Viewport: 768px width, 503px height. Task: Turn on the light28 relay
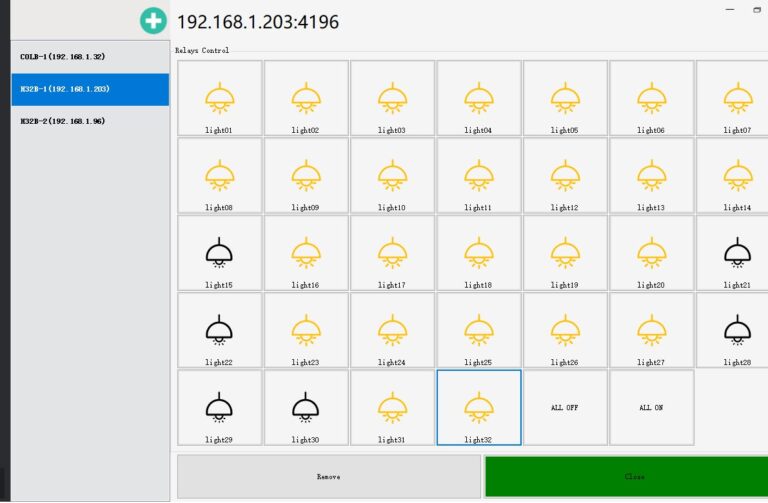click(737, 329)
